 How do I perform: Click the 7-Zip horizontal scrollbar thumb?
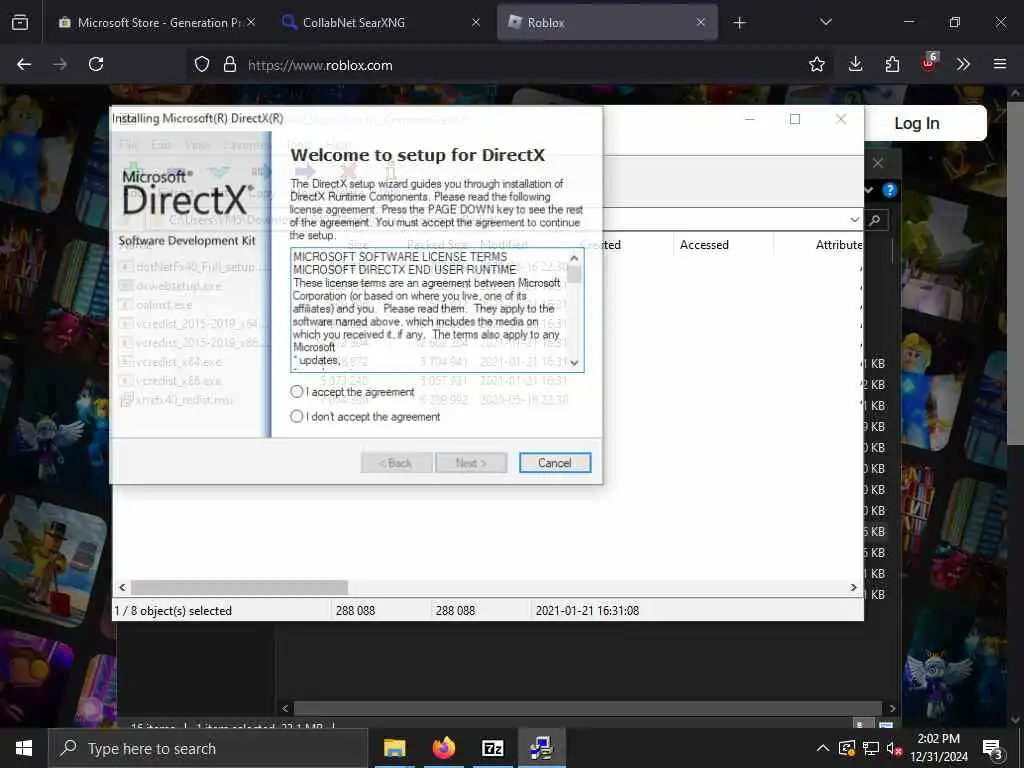tap(239, 587)
